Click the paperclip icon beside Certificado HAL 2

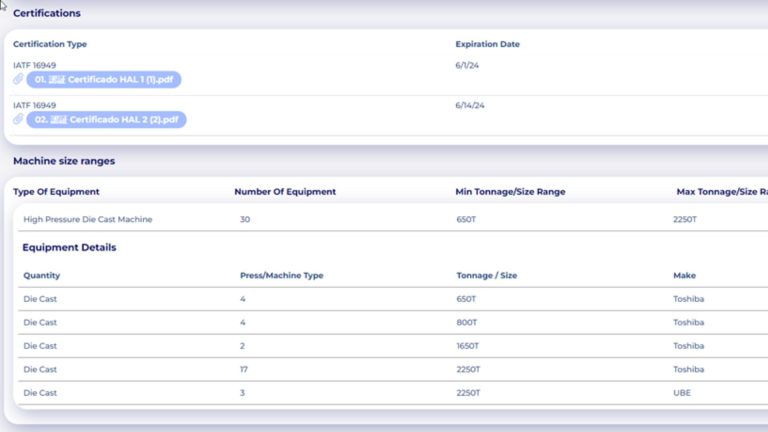pos(19,120)
